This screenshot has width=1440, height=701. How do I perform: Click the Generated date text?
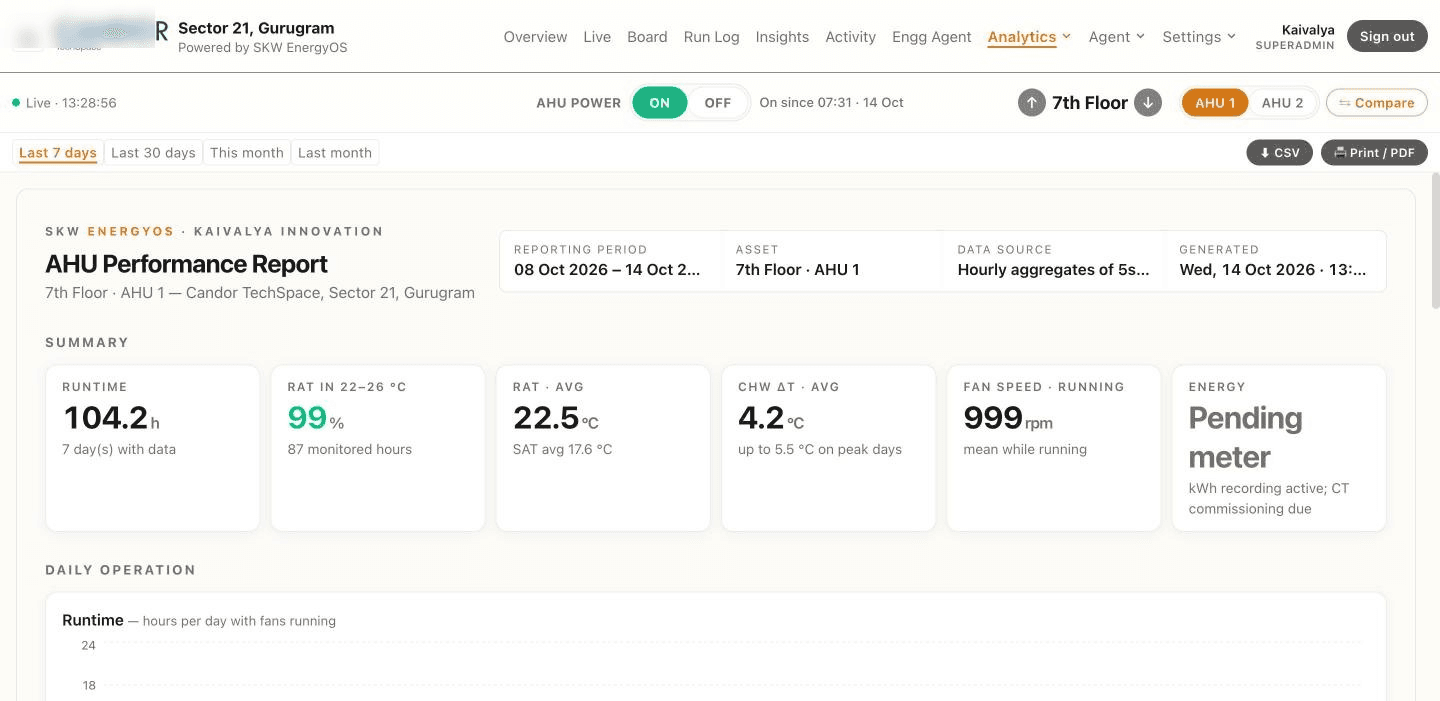1272,269
